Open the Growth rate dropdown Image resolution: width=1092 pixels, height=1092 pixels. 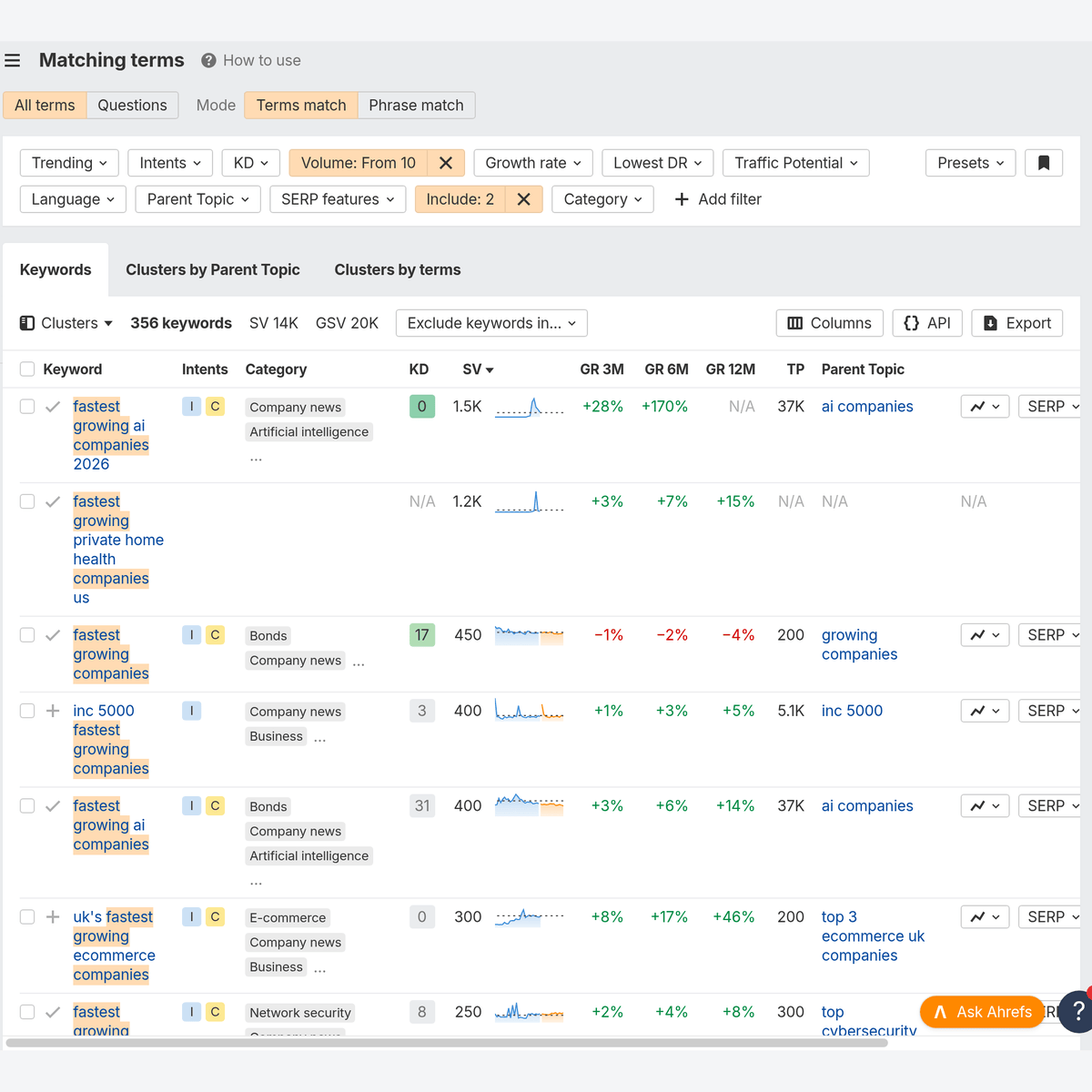click(x=533, y=163)
